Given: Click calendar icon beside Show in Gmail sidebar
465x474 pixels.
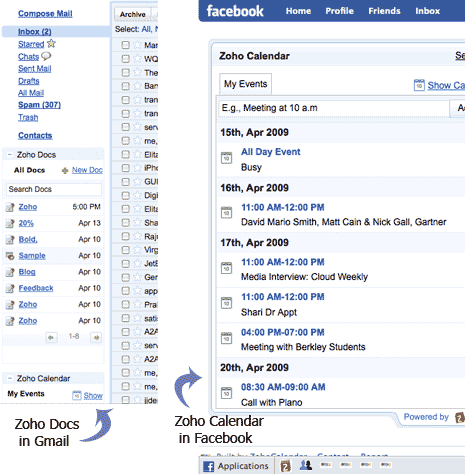Looking at the screenshot, I should pyautogui.click(x=77, y=395).
